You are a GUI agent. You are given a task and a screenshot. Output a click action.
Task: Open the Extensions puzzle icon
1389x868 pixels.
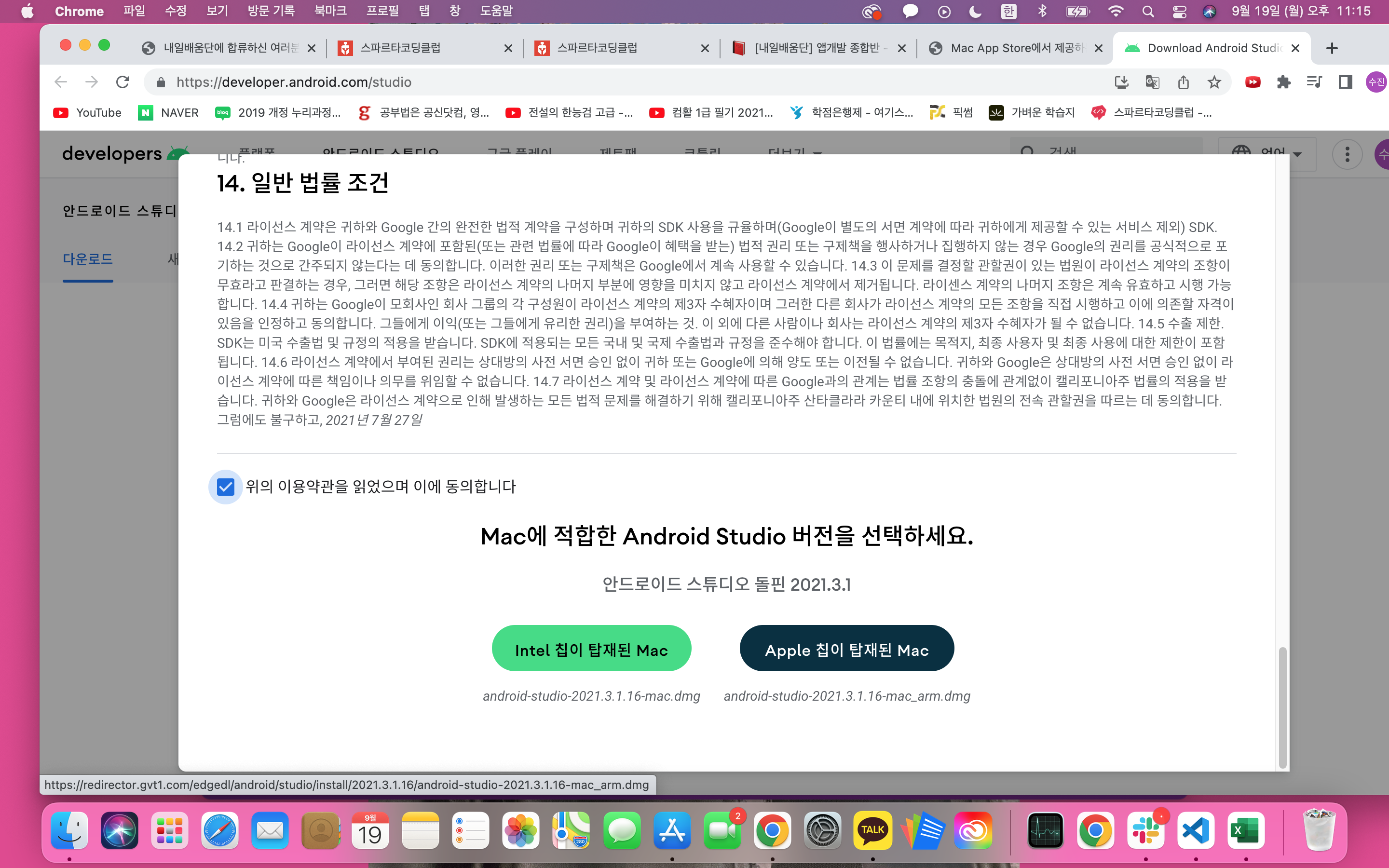click(x=1284, y=82)
